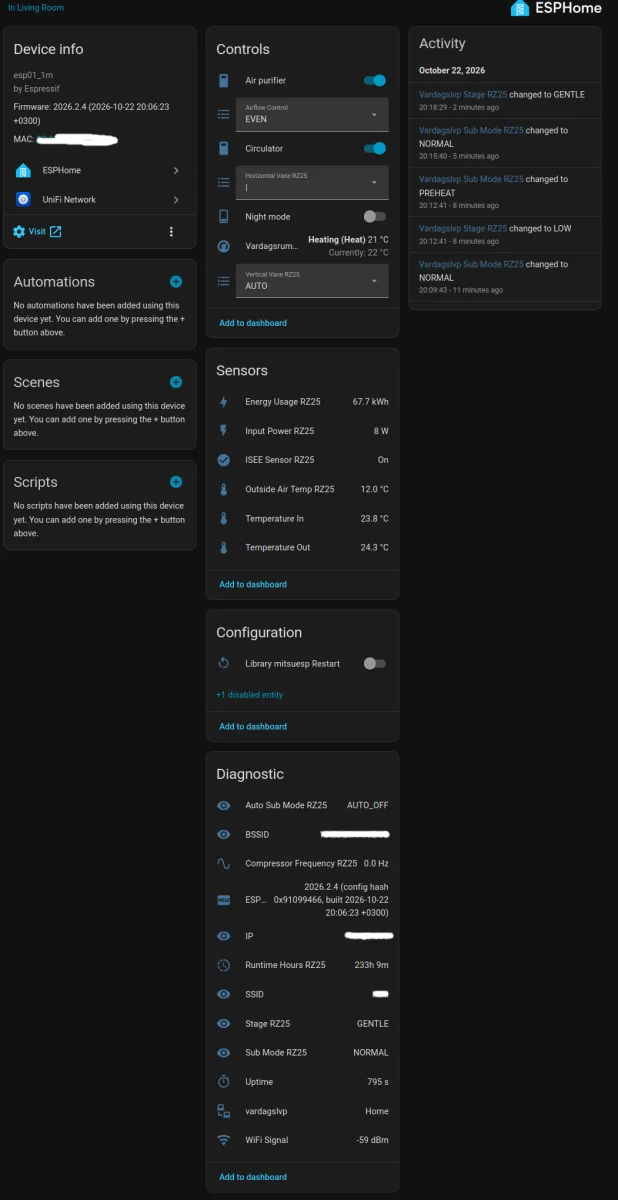Click the Input Power RZ25 flash icon

tap(224, 431)
